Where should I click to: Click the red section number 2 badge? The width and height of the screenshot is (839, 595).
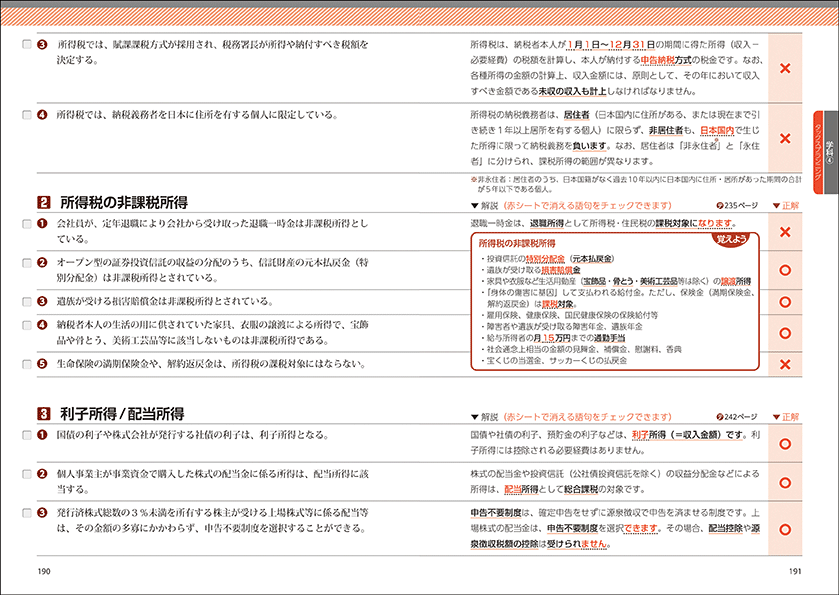click(43, 203)
